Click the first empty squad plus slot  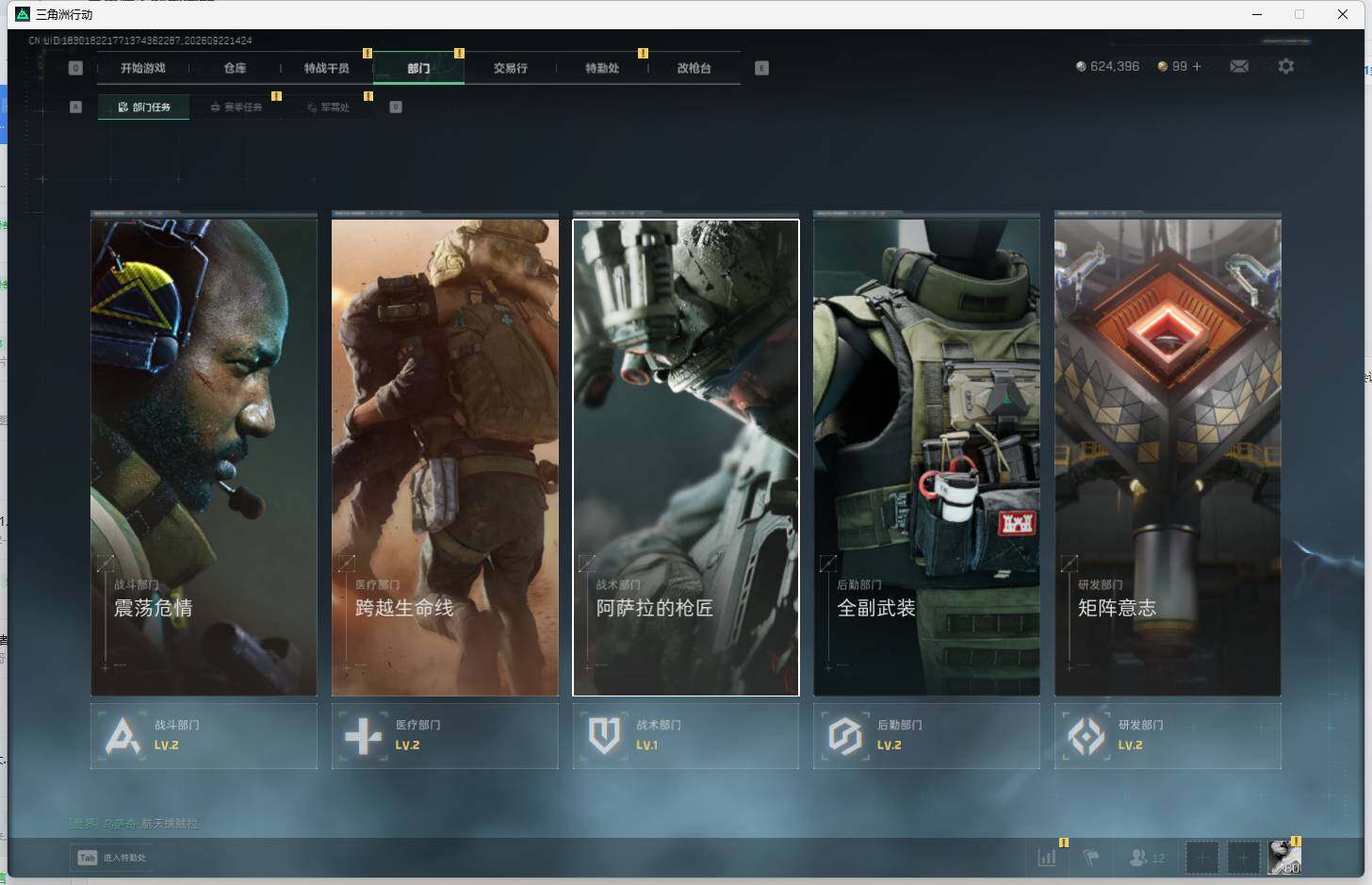tap(1201, 858)
